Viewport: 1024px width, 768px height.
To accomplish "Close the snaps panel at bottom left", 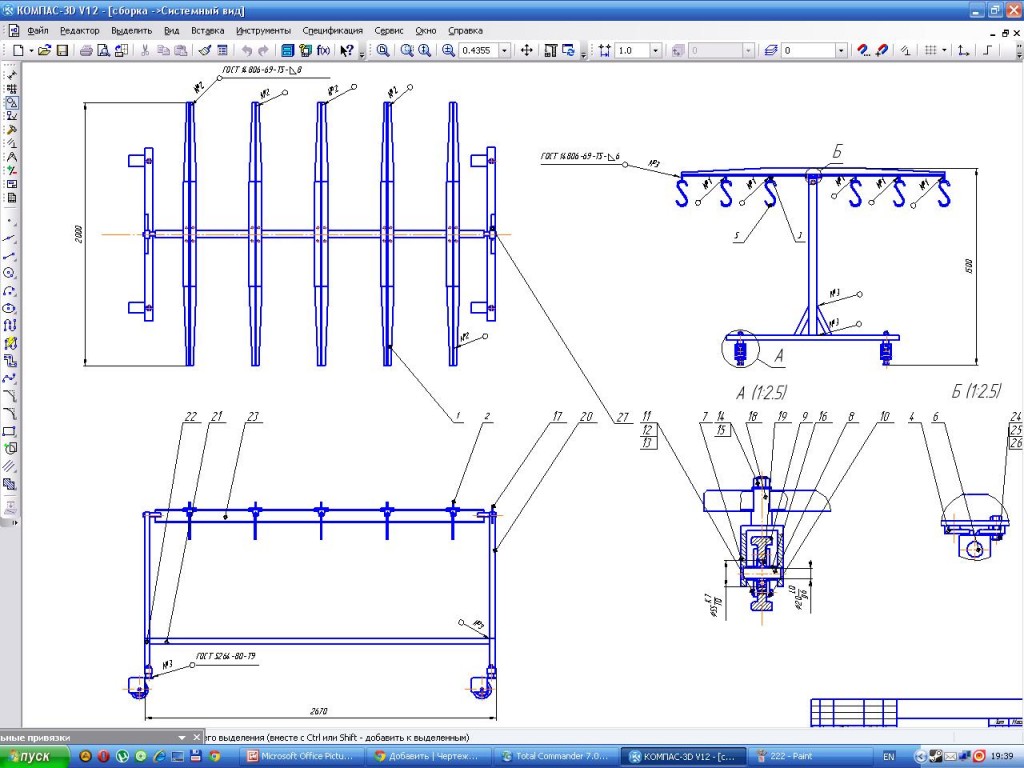I will click(x=196, y=737).
